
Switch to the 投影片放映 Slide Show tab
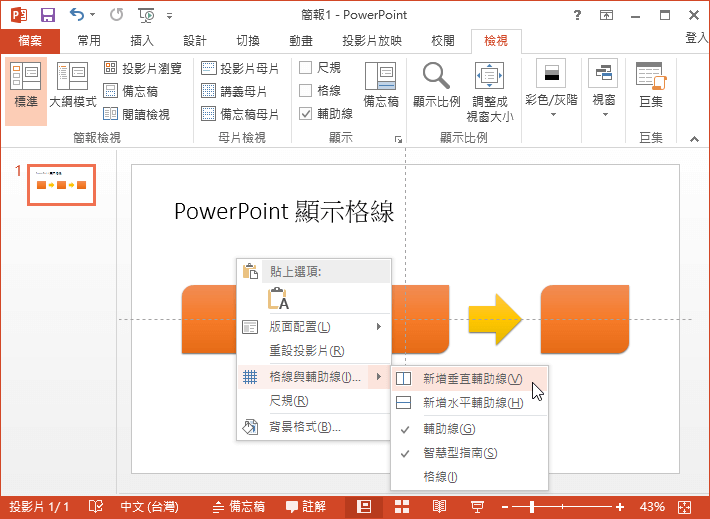pos(372,41)
